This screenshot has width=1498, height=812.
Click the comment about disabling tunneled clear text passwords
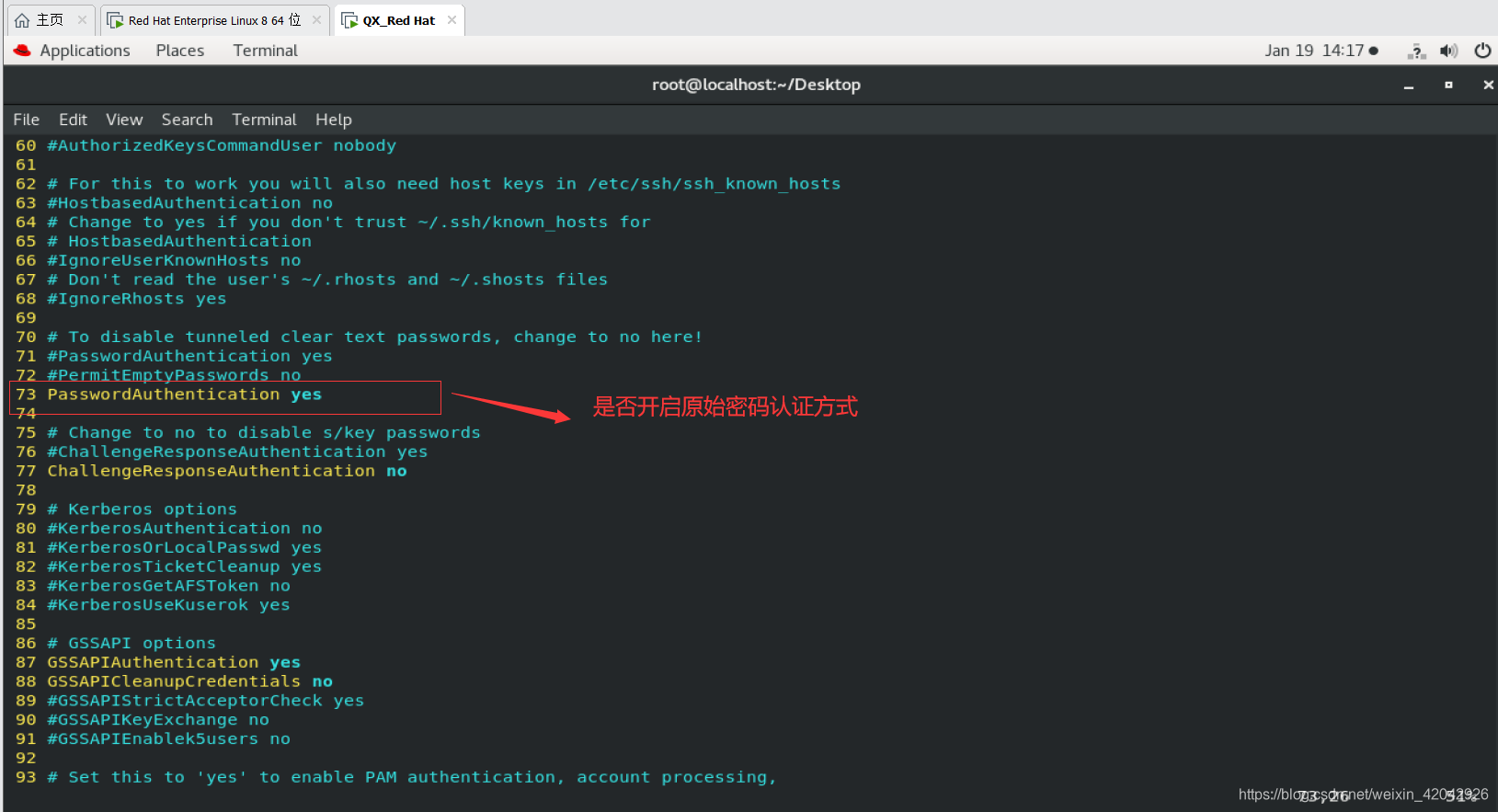375,337
